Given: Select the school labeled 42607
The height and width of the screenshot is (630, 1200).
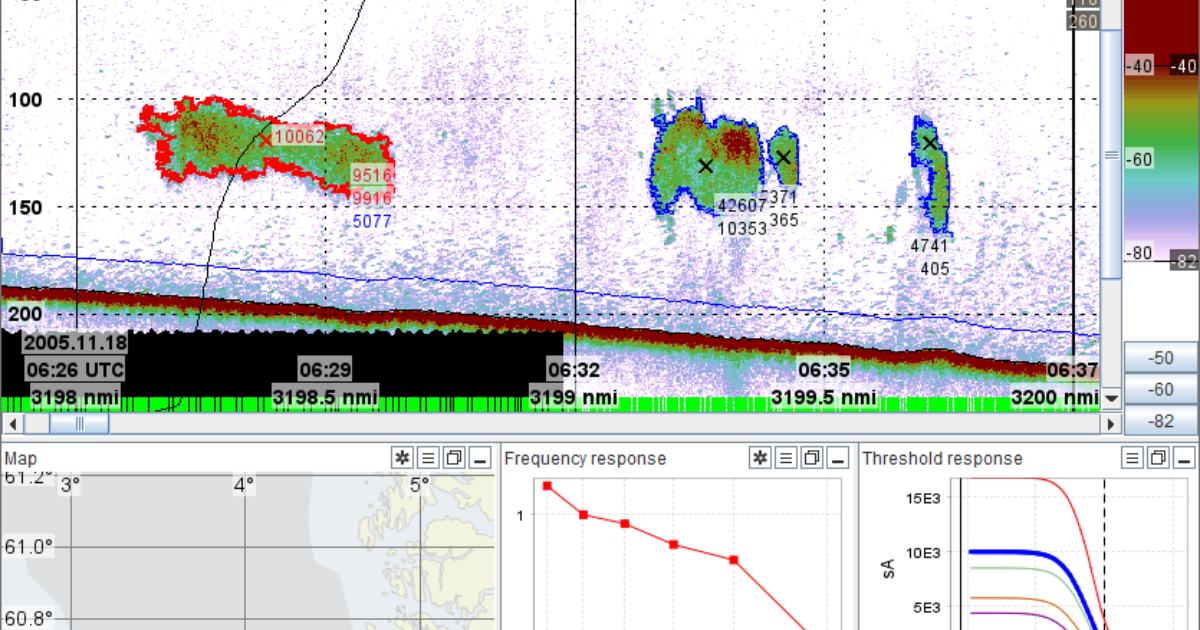Looking at the screenshot, I should (x=705, y=165).
